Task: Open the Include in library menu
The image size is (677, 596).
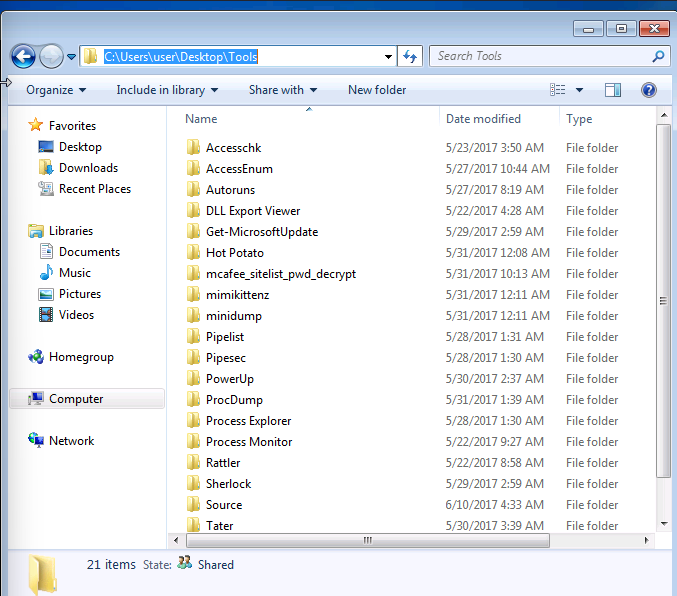Action: coord(167,90)
